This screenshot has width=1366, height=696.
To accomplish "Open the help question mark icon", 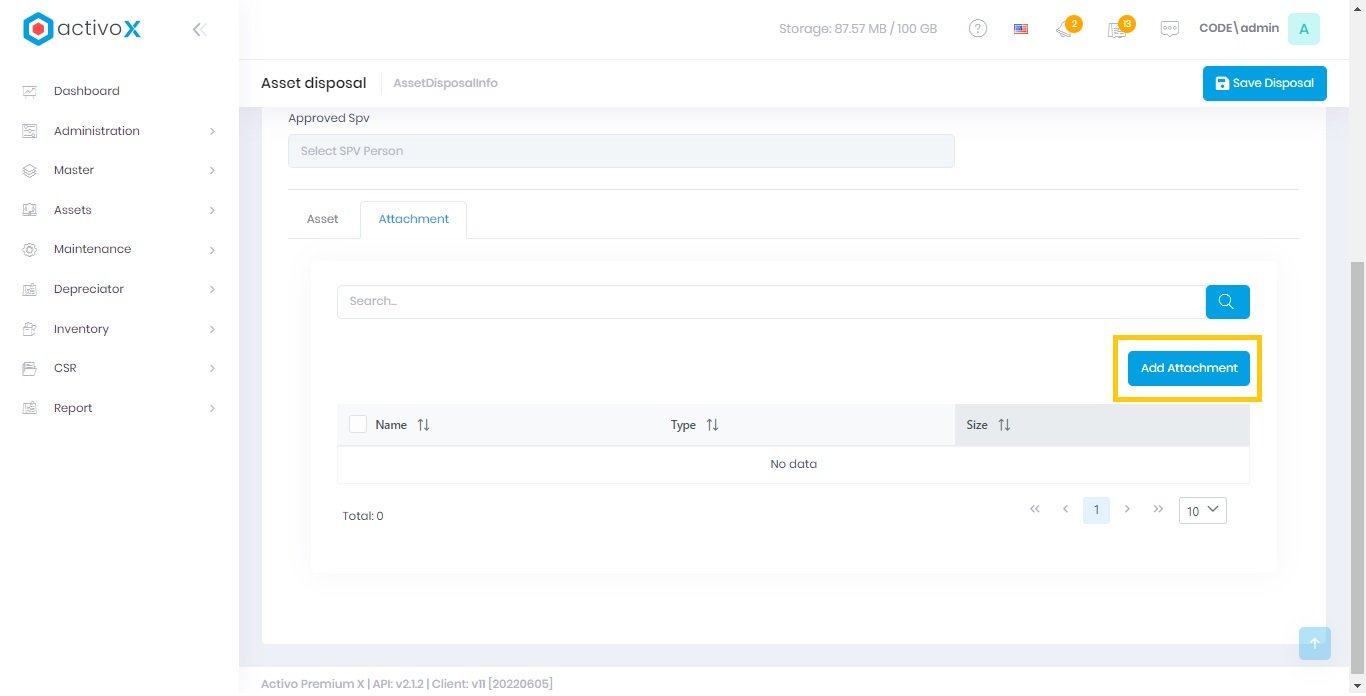I will tap(978, 29).
